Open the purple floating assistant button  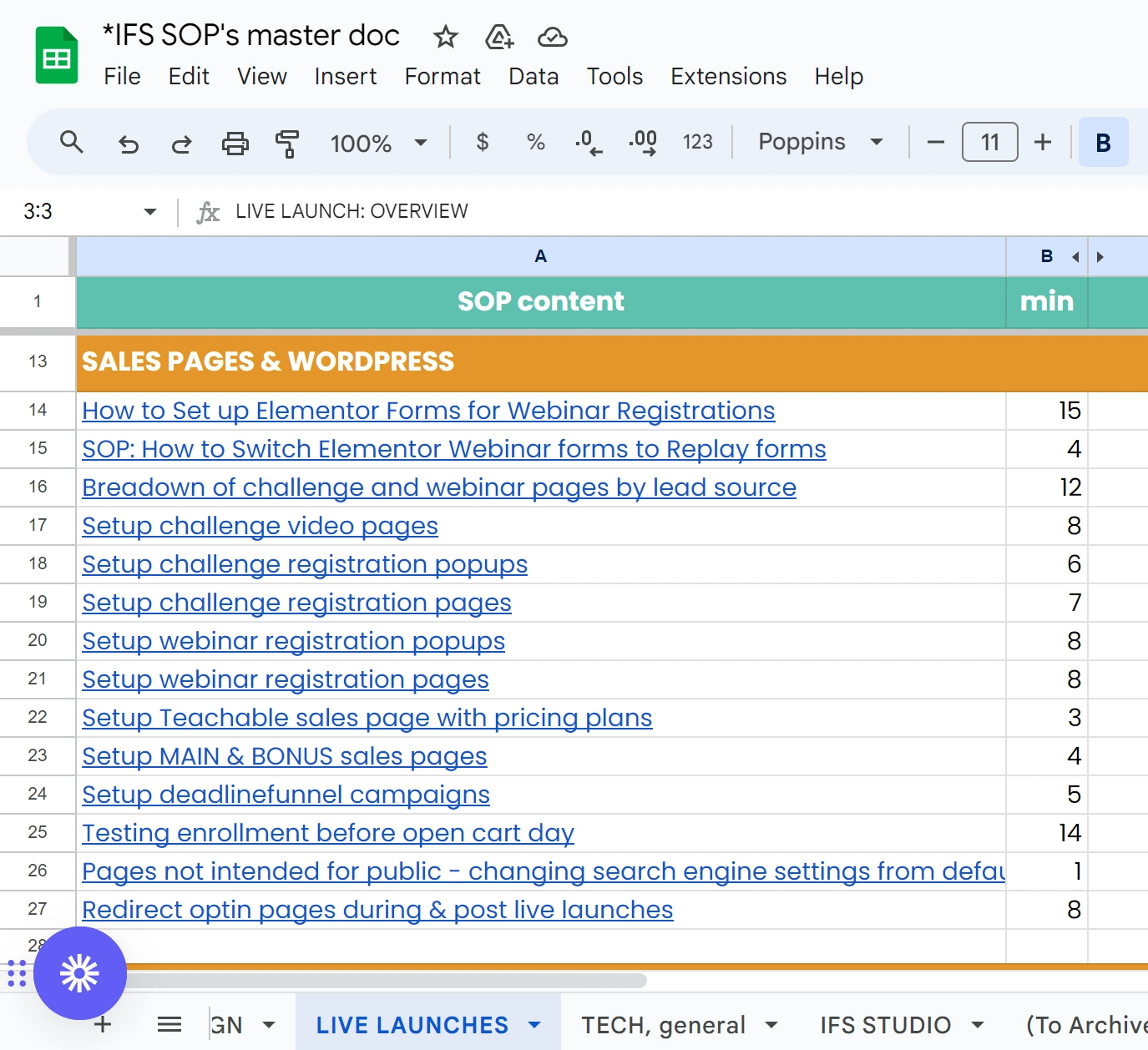[x=80, y=973]
